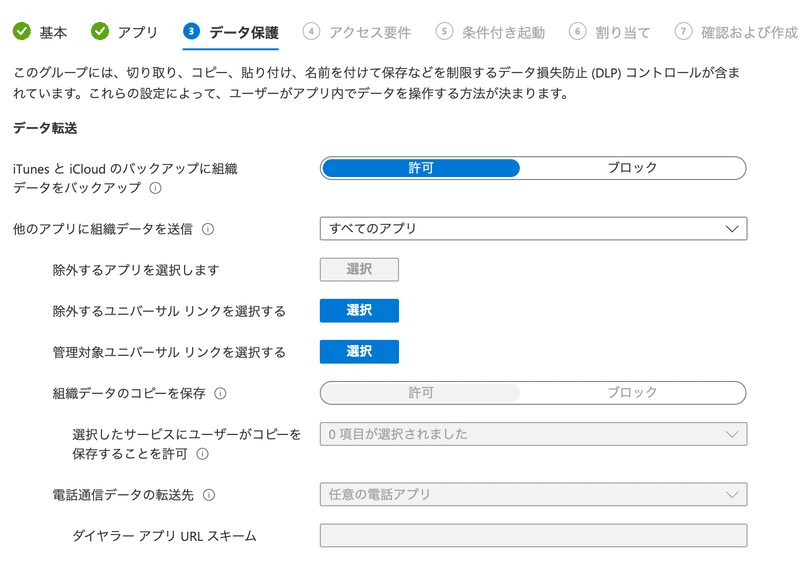Click 選択 for 除外するユニバーサル リンク
This screenshot has width=800, height=561.
(359, 311)
